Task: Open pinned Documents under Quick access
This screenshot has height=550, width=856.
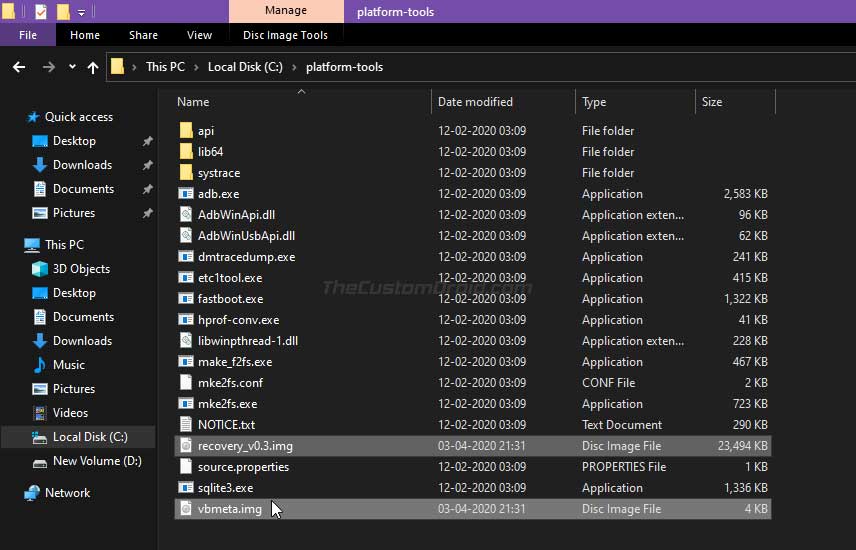Action: pos(84,189)
